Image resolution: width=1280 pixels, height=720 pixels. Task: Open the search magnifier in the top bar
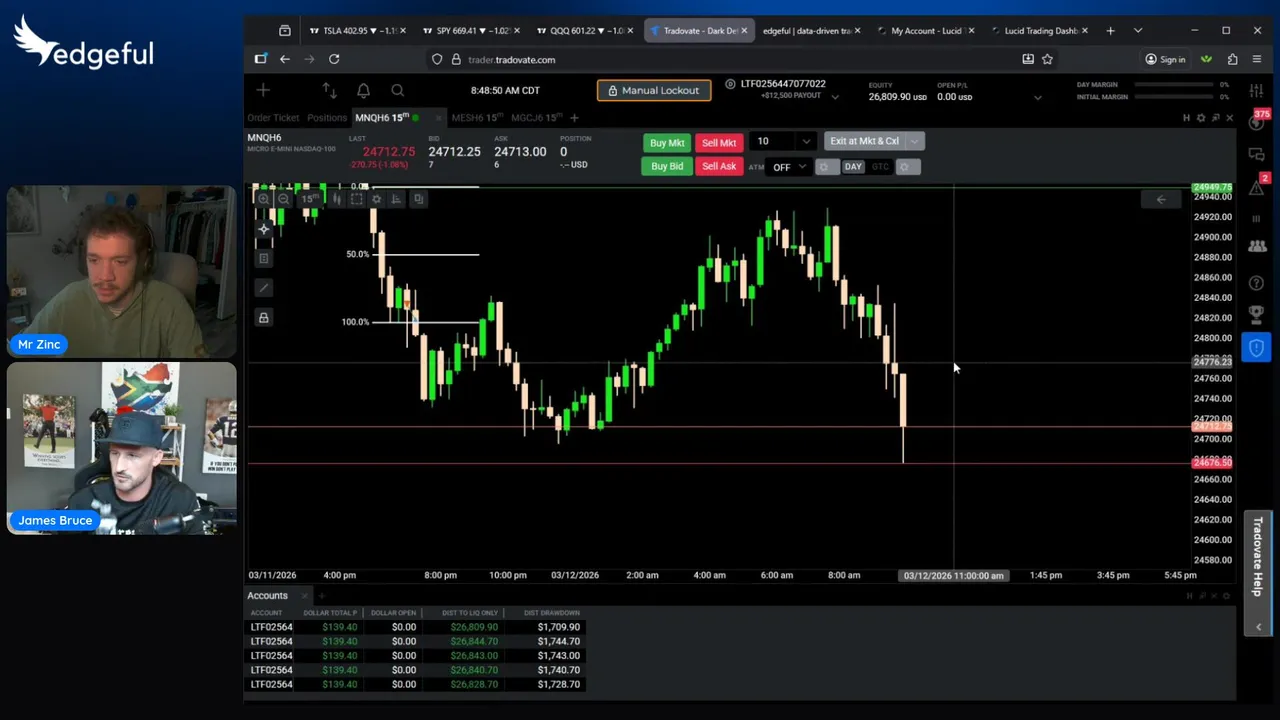coord(397,91)
